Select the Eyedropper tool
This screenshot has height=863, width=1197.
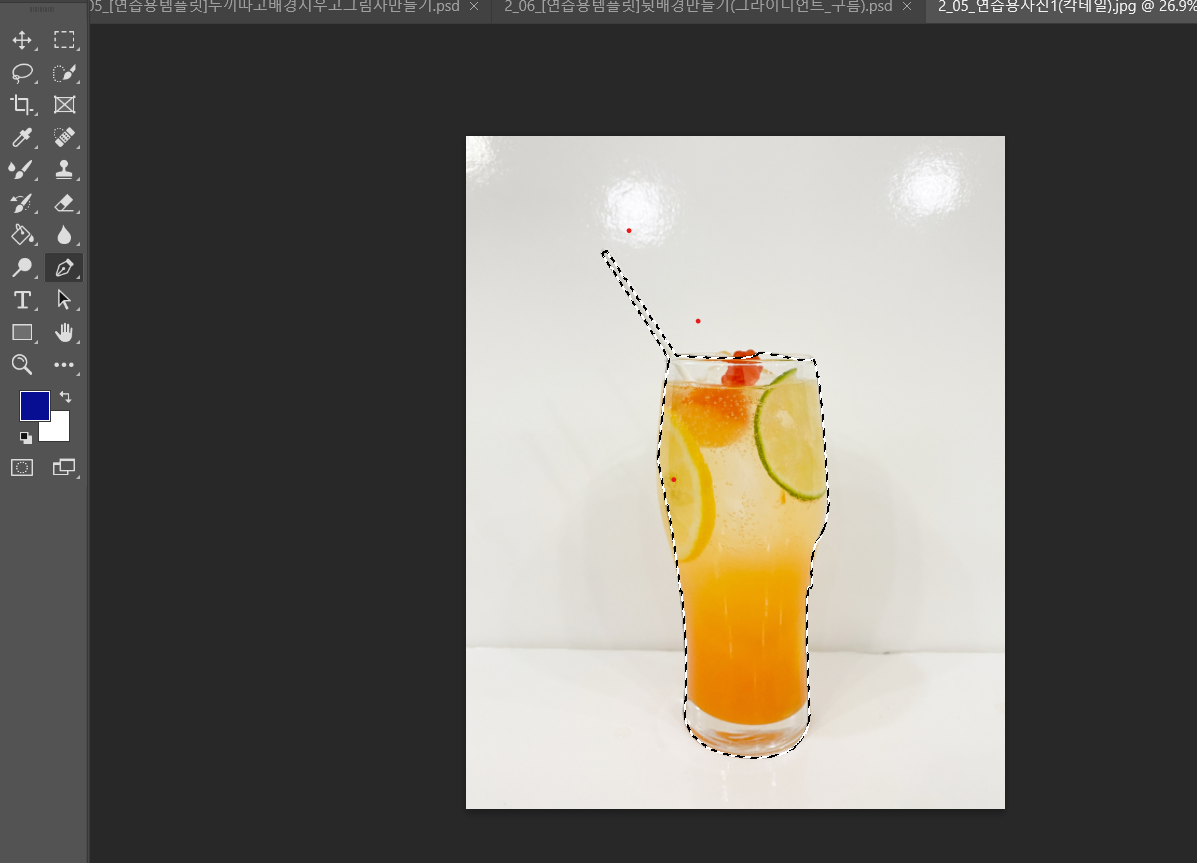point(22,137)
